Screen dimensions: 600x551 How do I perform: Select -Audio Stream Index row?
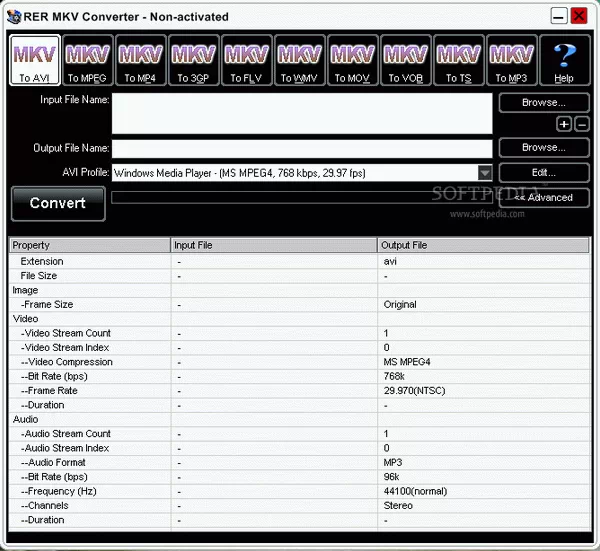[x=300, y=448]
